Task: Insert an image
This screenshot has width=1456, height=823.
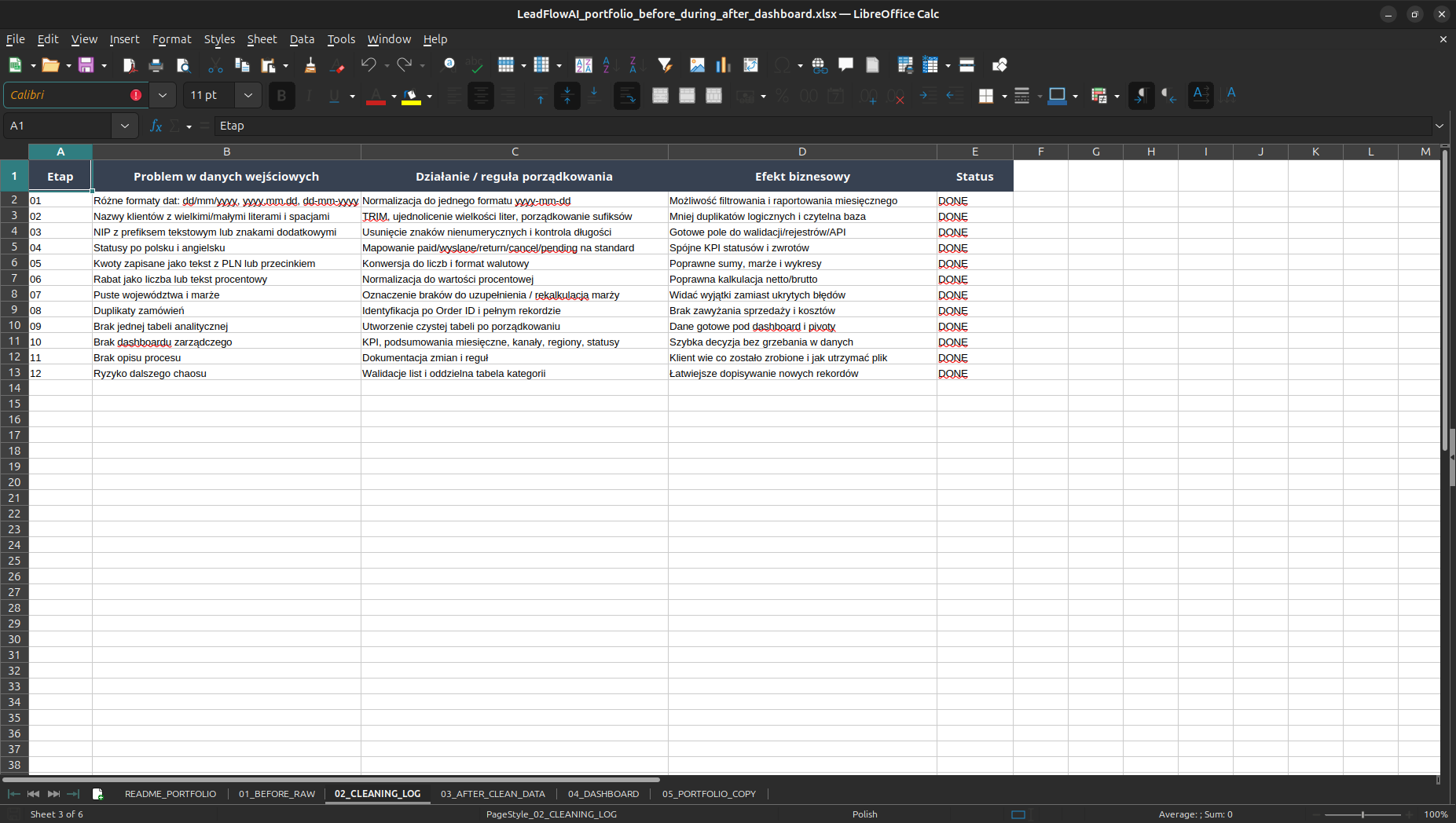Action: pyautogui.click(x=697, y=65)
